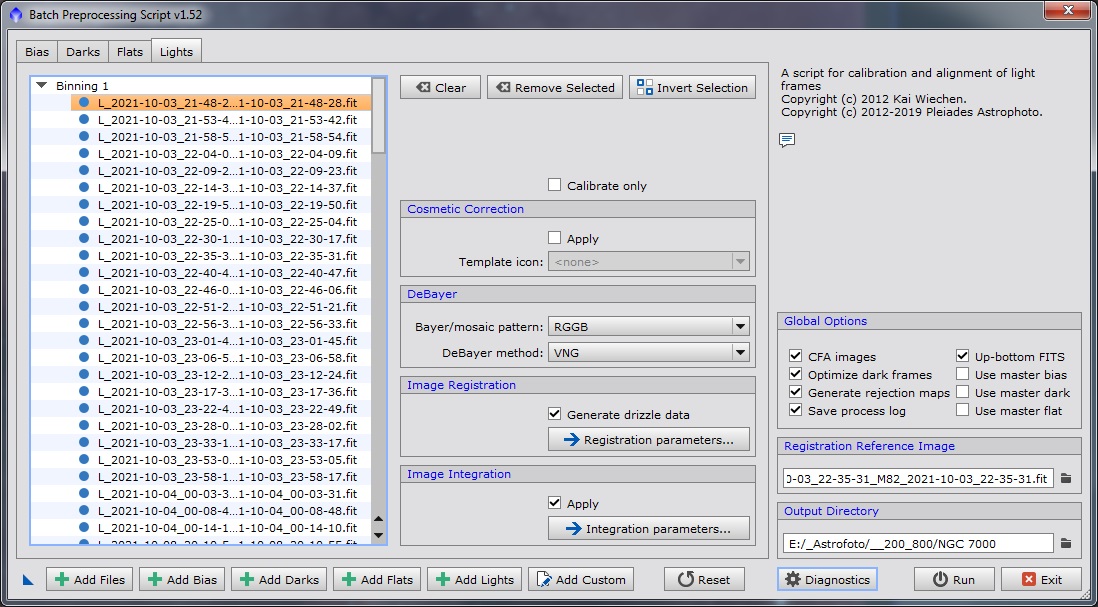
Task: Switch to the Flats tab
Action: point(130,52)
